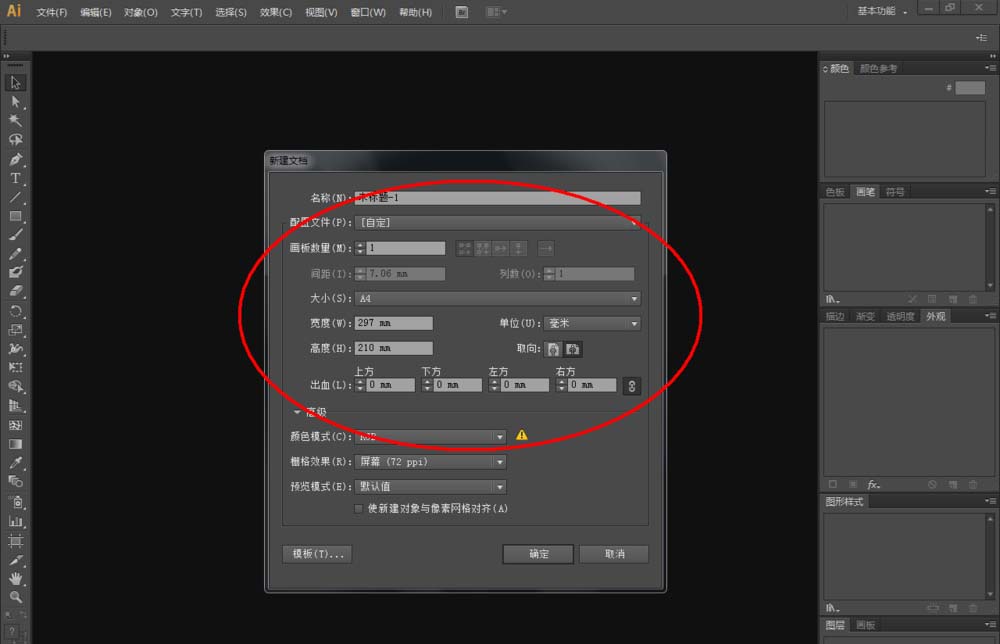1000x644 pixels.
Task: Switch to the 色板 swatches tab
Action: point(835,192)
